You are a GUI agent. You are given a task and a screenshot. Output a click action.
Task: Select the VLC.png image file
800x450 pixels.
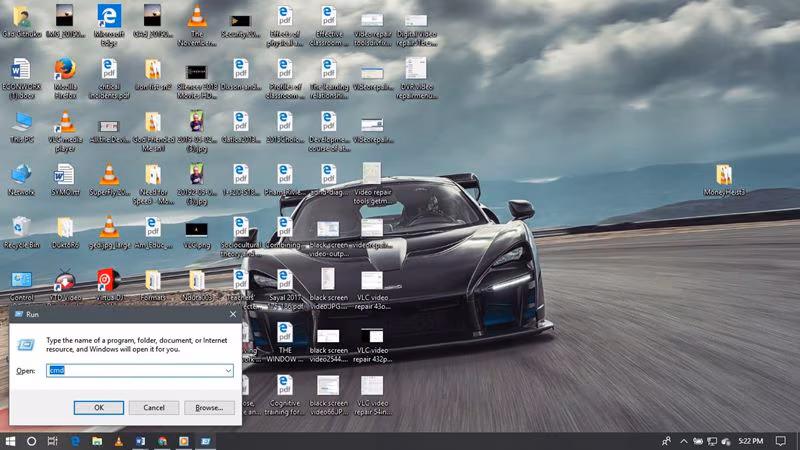pyautogui.click(x=196, y=234)
